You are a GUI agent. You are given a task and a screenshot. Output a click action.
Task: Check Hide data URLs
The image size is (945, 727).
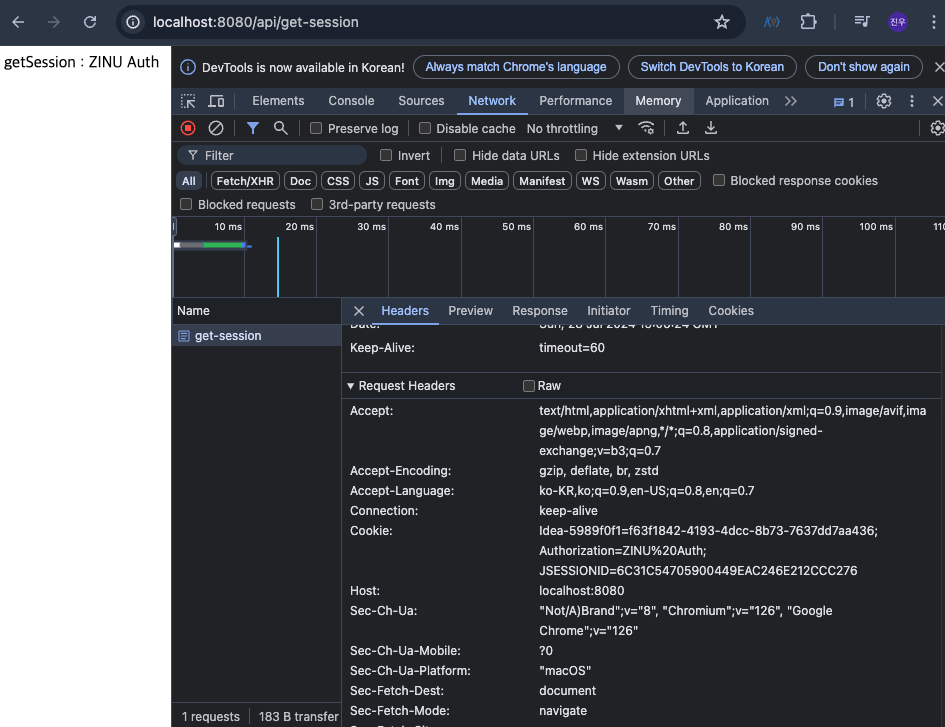[460, 156]
